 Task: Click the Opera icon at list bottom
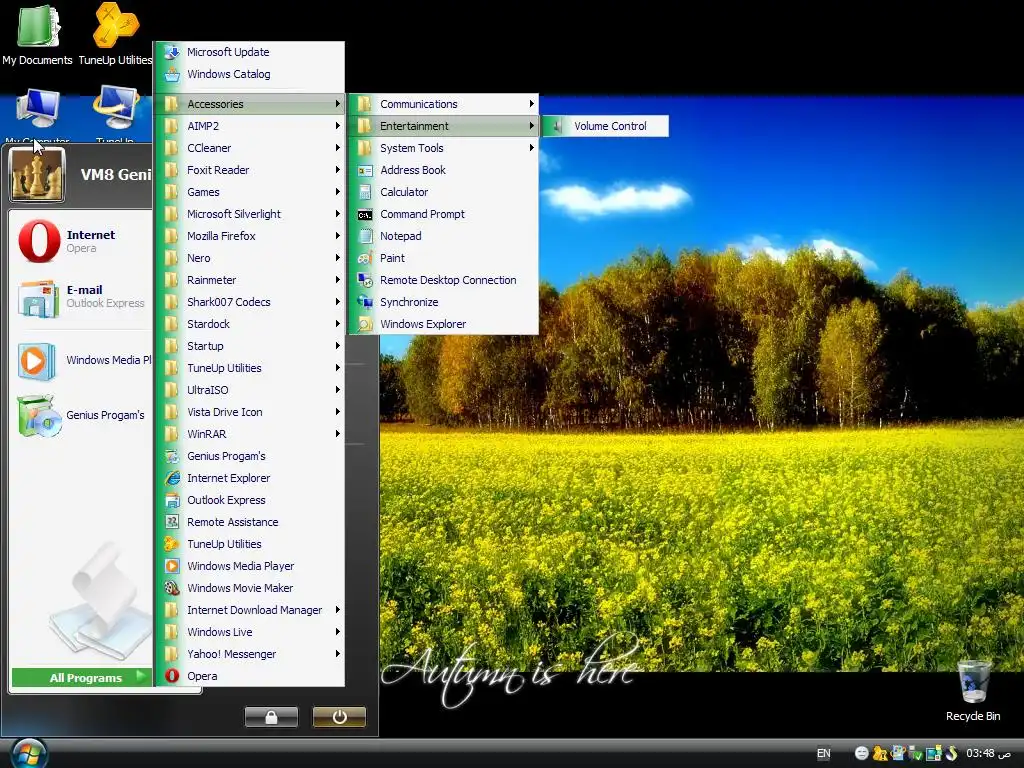click(x=172, y=676)
